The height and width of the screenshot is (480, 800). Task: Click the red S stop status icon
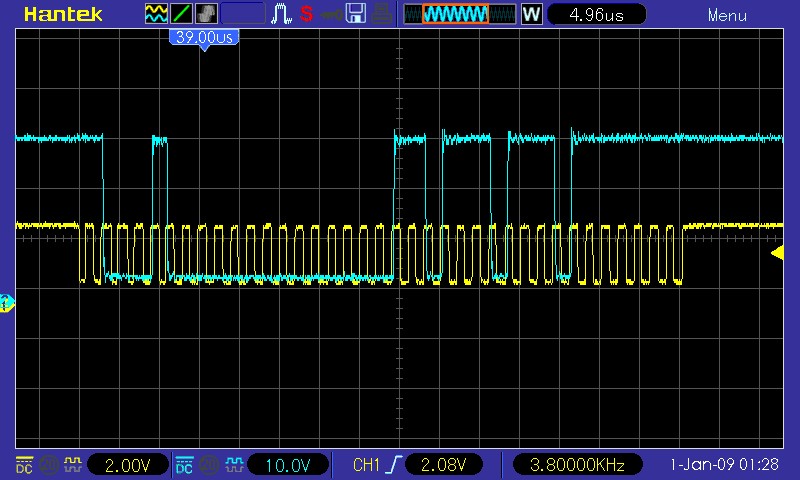[306, 14]
